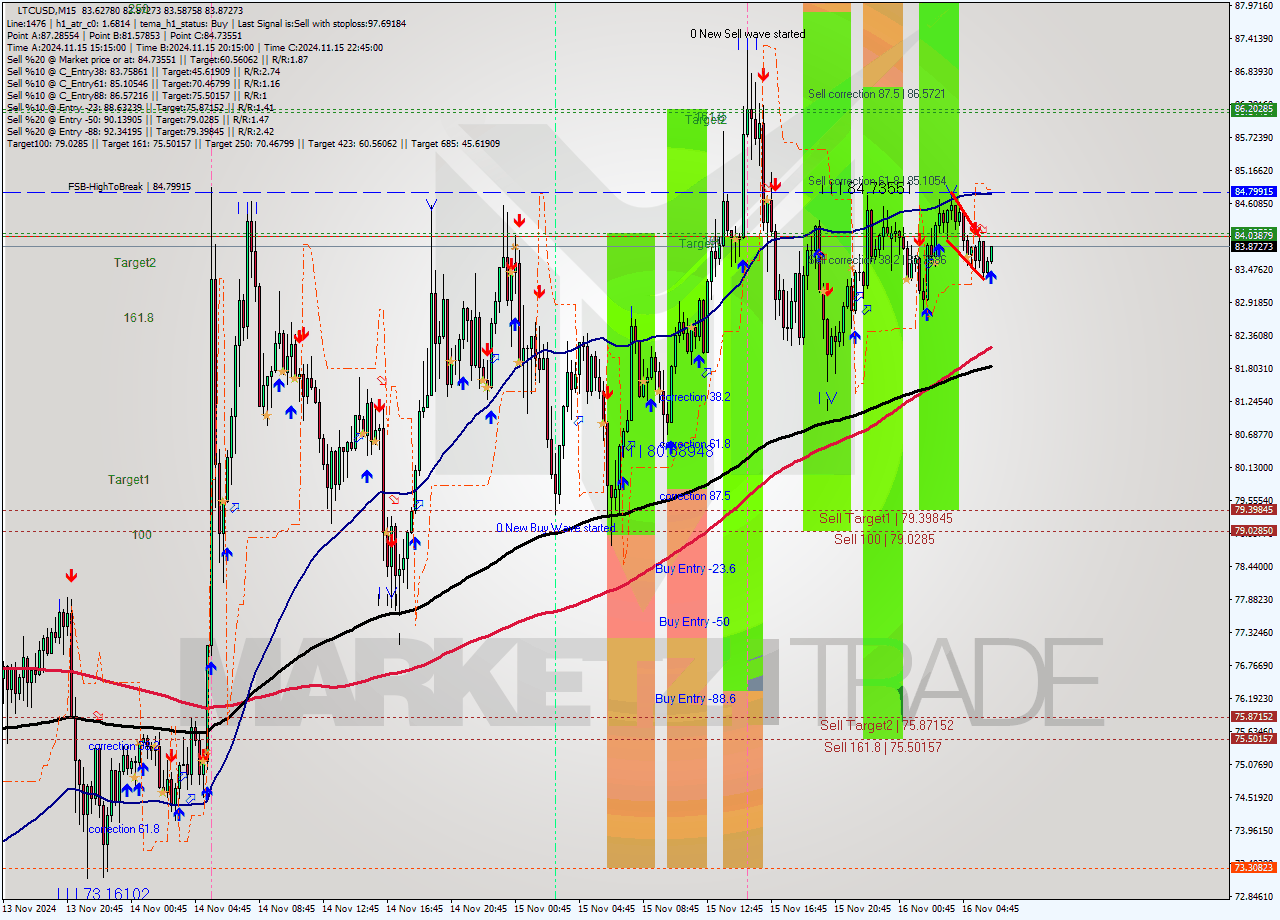
Task: Click the red 79.39845 price tag on axis
Action: point(1253,510)
